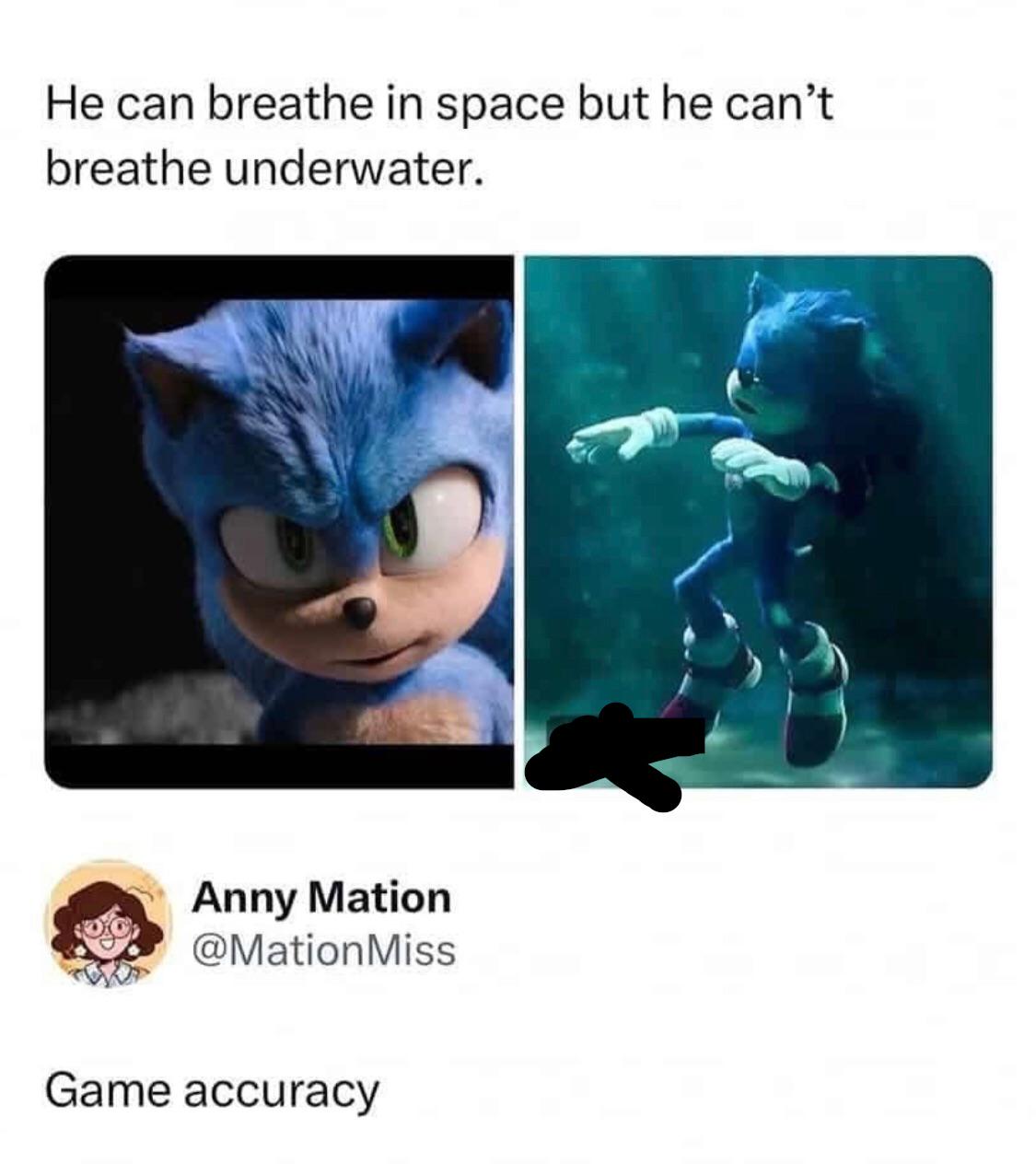Open the Sonic close-up face image
This screenshot has width=1036, height=1164.
pyautogui.click(x=279, y=522)
